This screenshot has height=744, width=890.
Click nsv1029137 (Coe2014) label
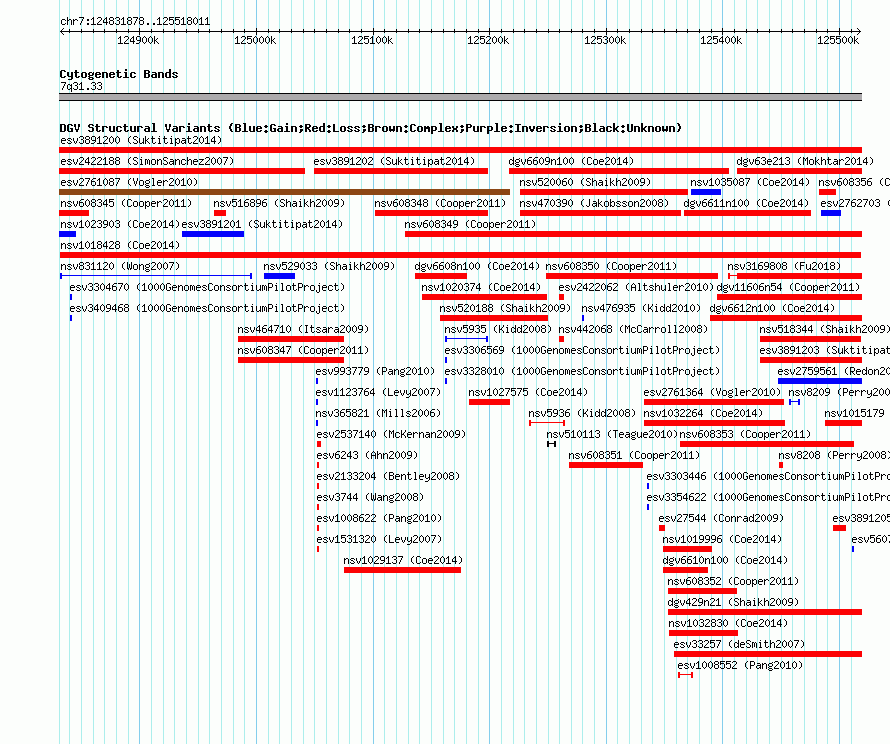coord(404,560)
